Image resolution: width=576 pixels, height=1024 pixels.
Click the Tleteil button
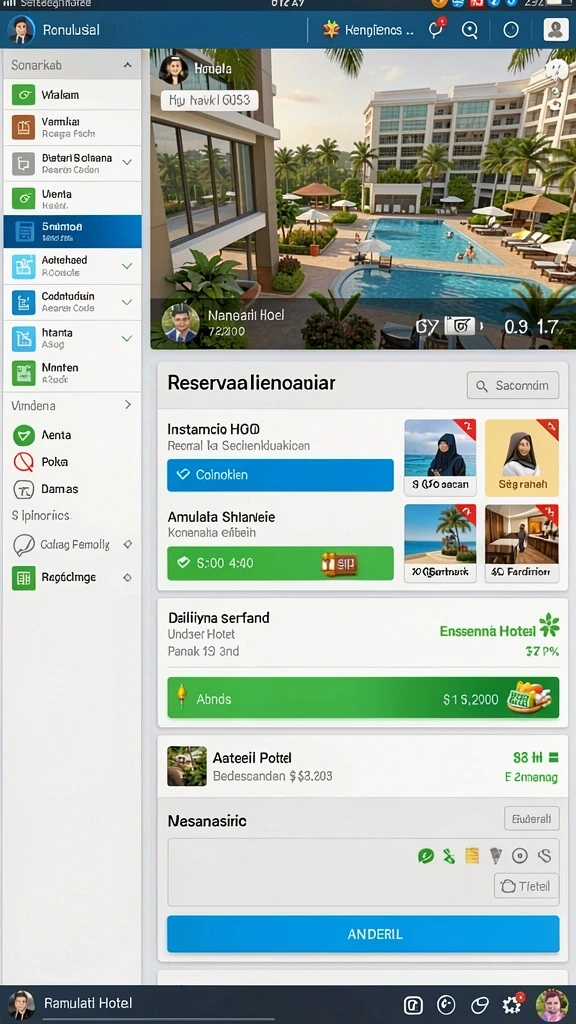point(526,886)
